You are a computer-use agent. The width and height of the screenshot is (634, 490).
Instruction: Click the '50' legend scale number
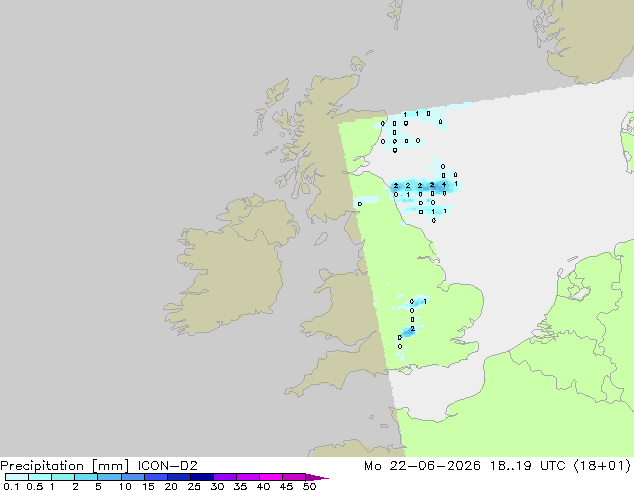pyautogui.click(x=309, y=486)
